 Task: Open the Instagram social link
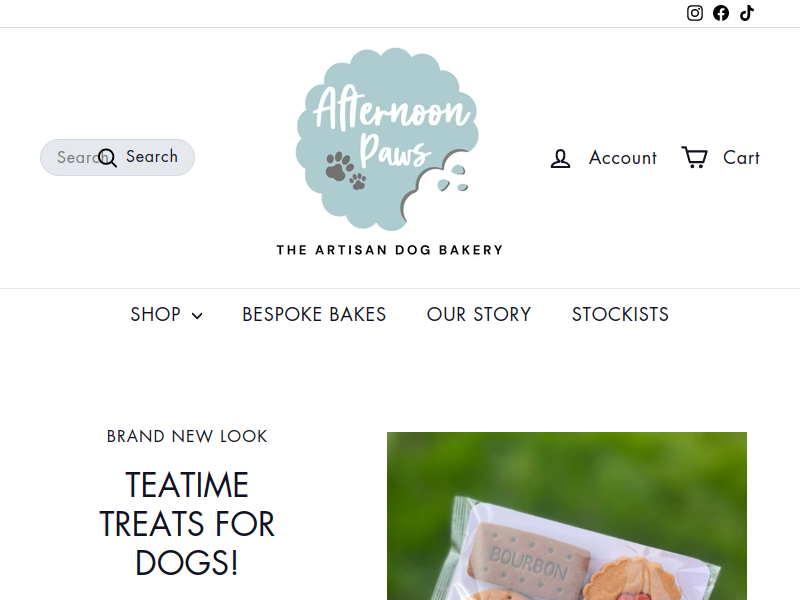[694, 13]
